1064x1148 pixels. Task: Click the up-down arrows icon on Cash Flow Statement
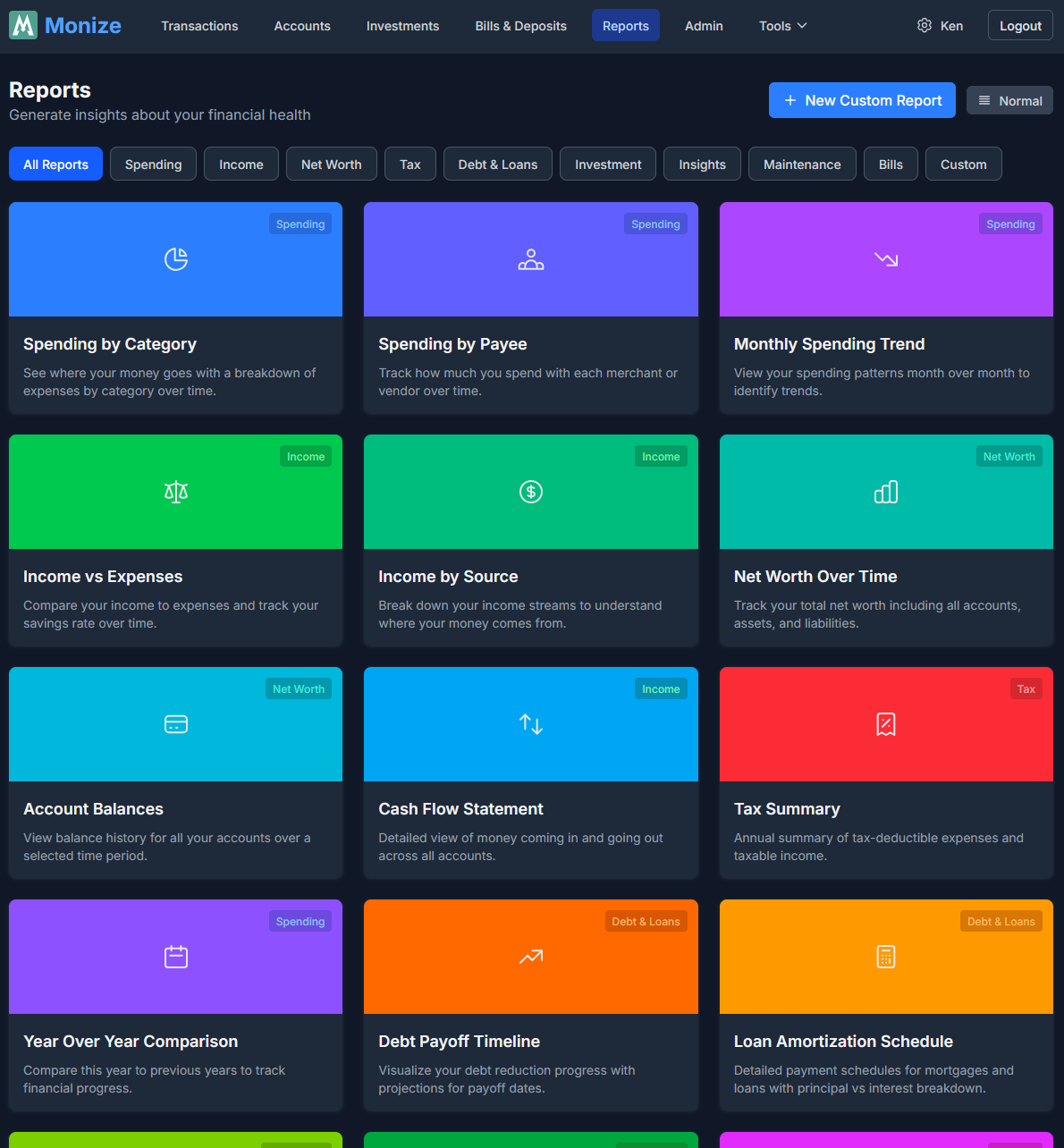(x=531, y=724)
